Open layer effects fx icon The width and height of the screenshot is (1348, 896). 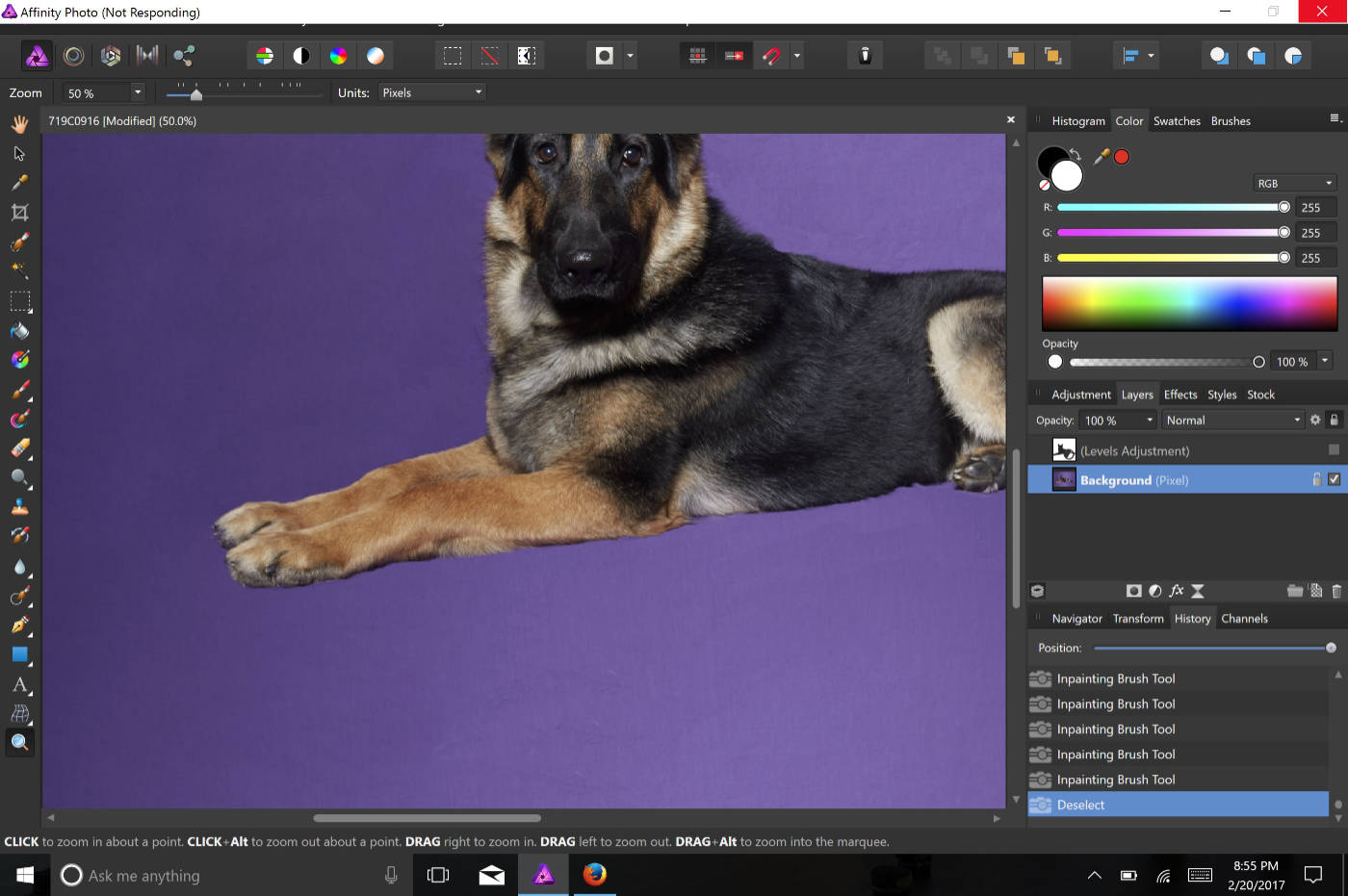pyautogui.click(x=1176, y=591)
